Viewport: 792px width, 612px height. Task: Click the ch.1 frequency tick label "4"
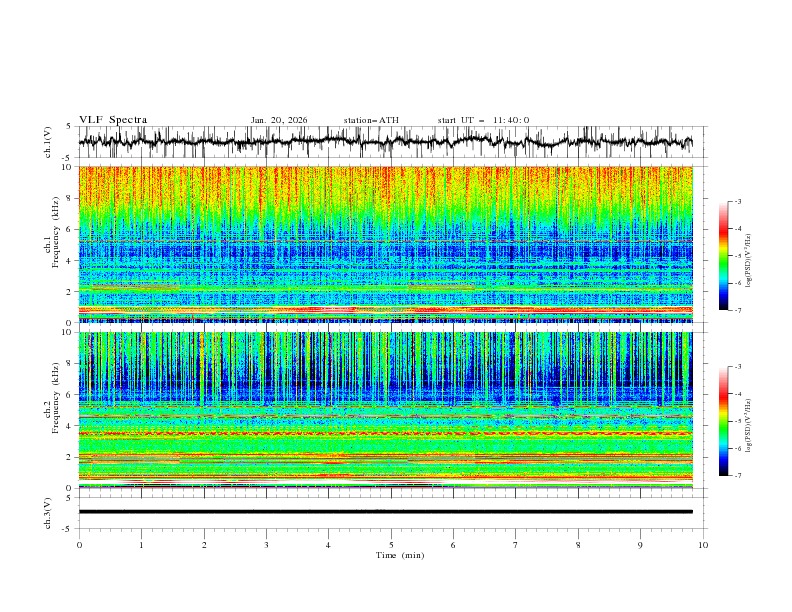coord(71,261)
